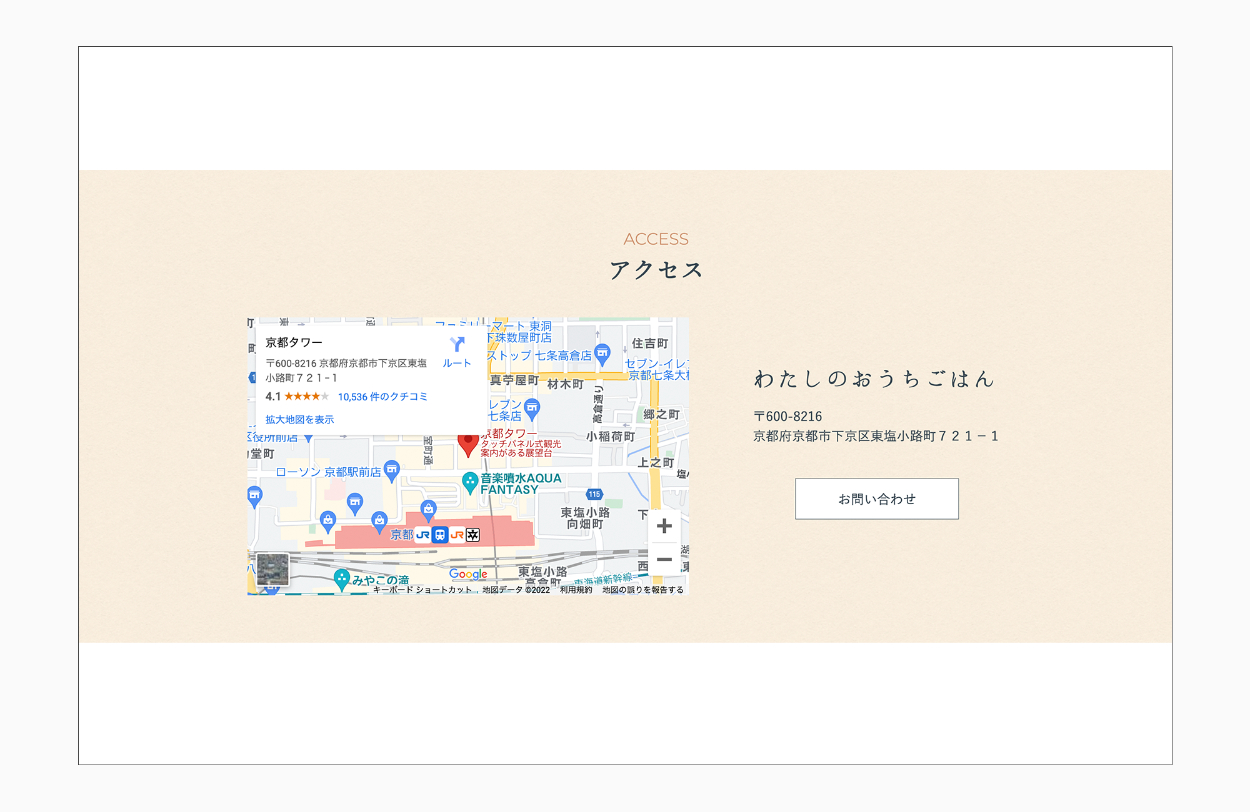Image resolution: width=1250 pixels, height=812 pixels.
Task: Zoom out the map with minus button
Action: pos(664,559)
